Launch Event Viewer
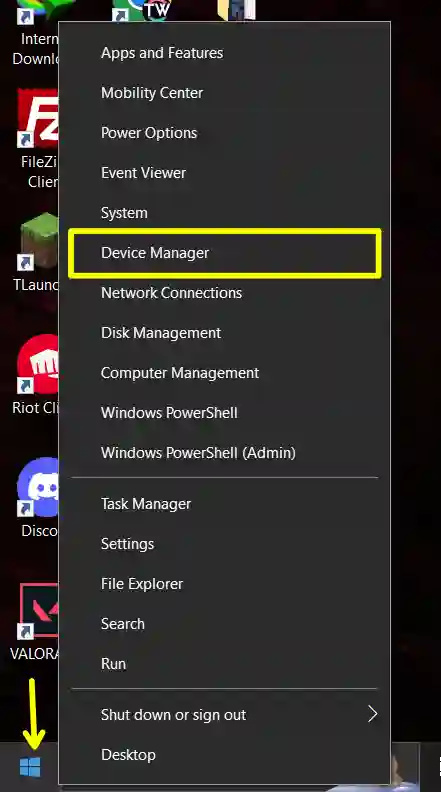This screenshot has height=792, width=441. pos(224,173)
